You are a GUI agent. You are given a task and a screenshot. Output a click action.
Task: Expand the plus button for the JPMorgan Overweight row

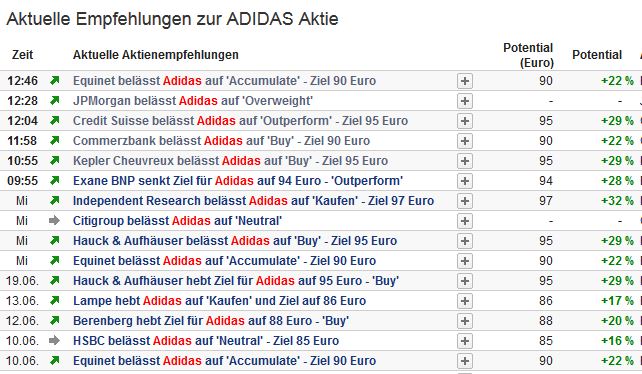click(465, 101)
